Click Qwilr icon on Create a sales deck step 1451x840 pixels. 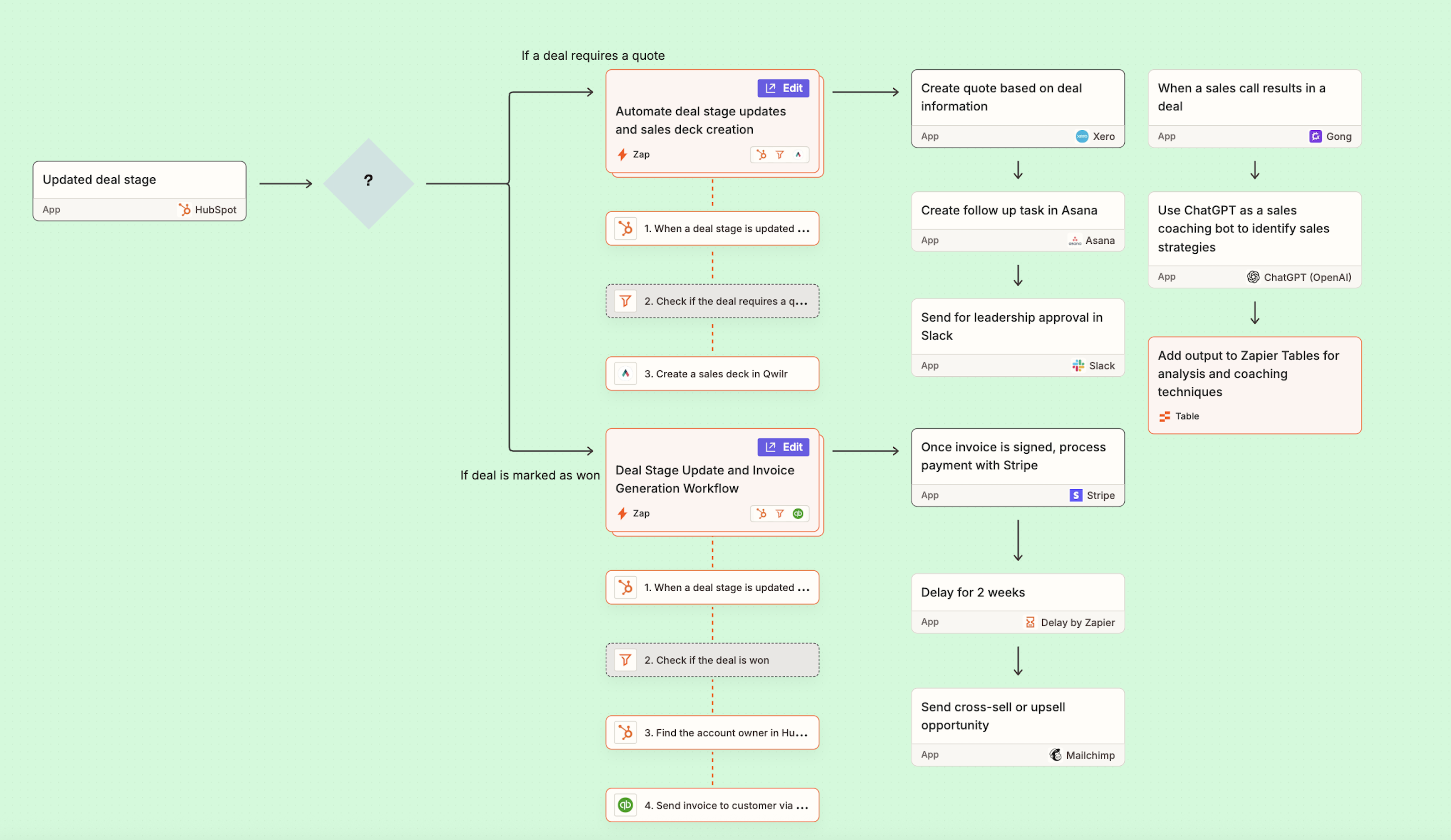pyautogui.click(x=625, y=374)
